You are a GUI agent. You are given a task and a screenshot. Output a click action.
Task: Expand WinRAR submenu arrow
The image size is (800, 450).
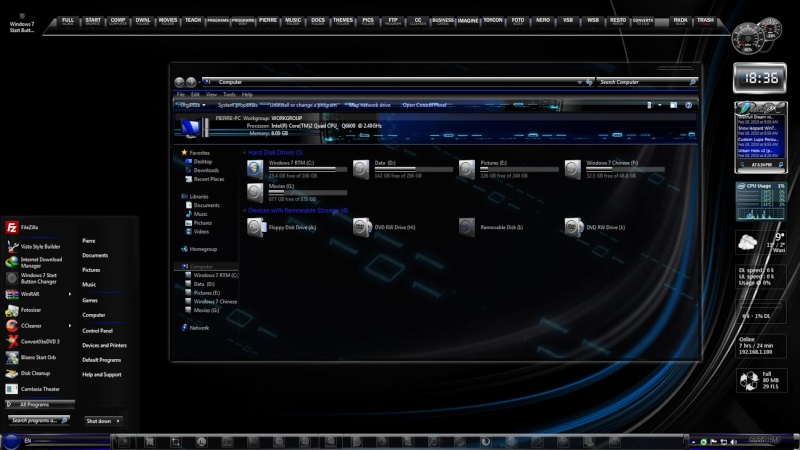pos(70,294)
